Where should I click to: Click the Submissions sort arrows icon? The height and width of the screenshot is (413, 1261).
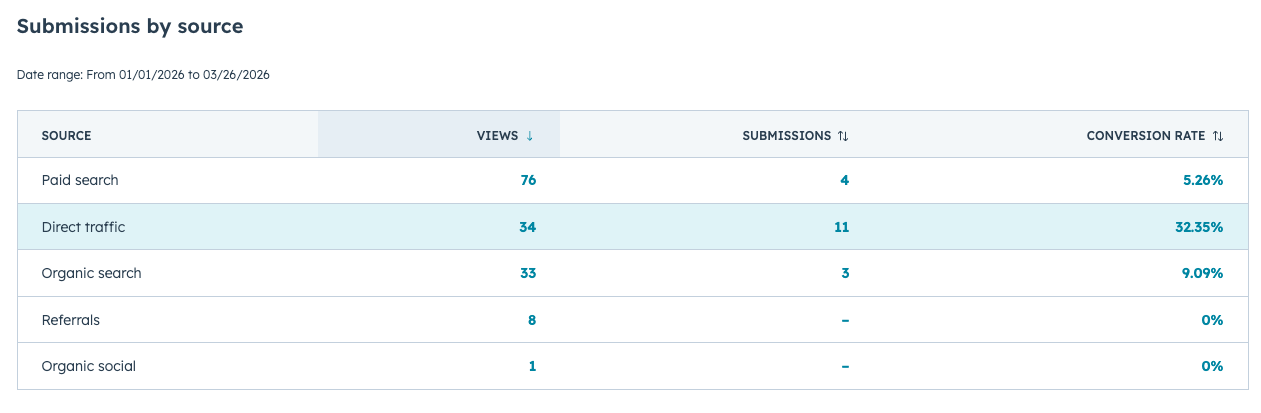click(843, 135)
